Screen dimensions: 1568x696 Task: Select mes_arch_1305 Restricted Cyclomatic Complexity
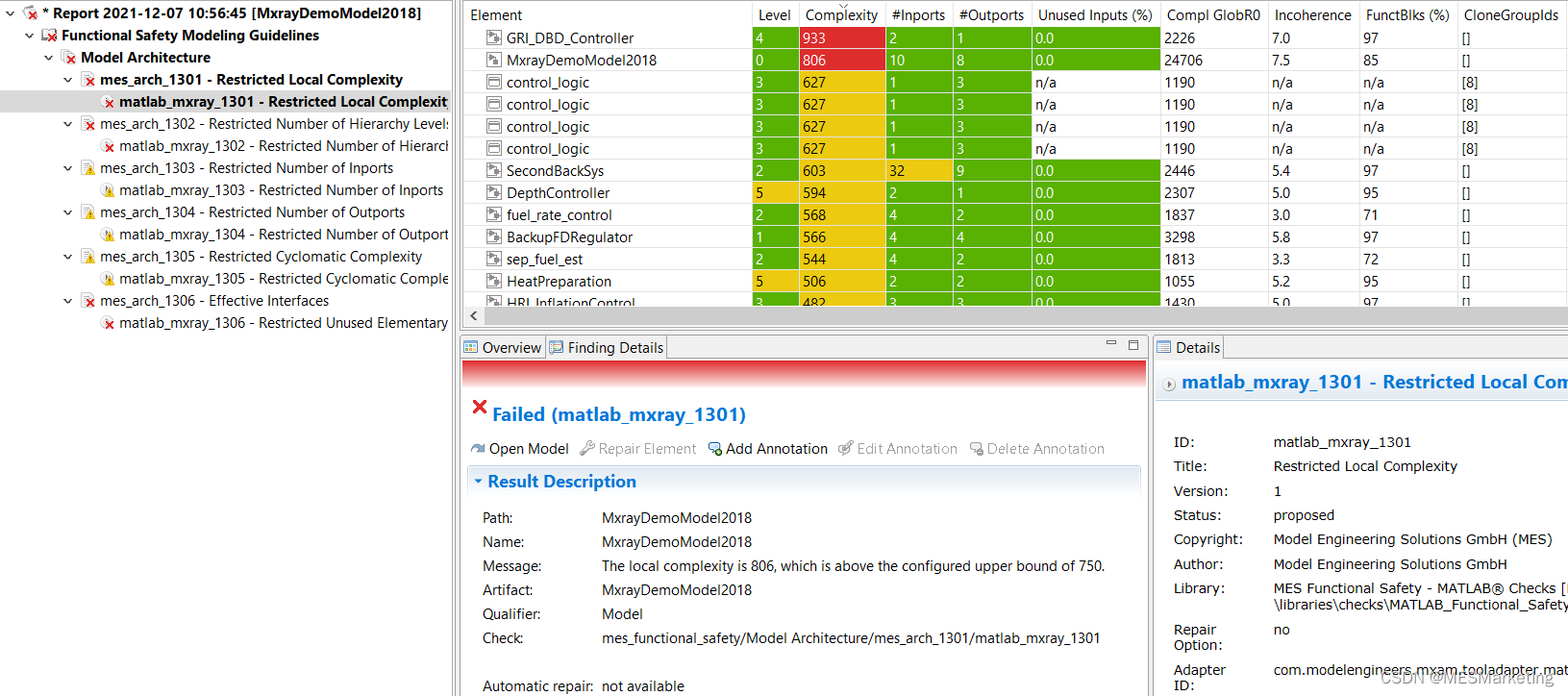pyautogui.click(x=261, y=257)
